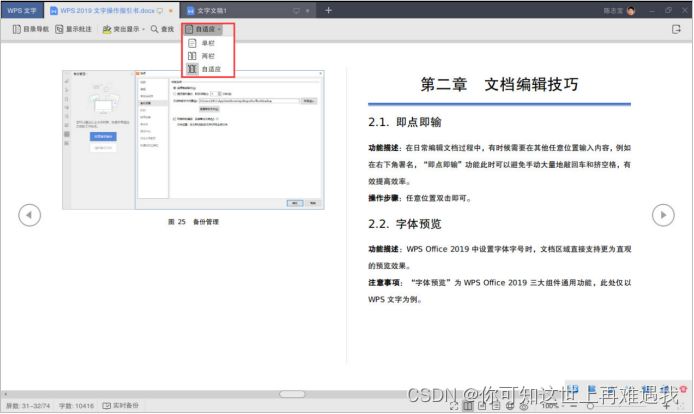This screenshot has width=694, height=414.
Task: Choose 单栏 single column layout
Action: tap(208, 43)
